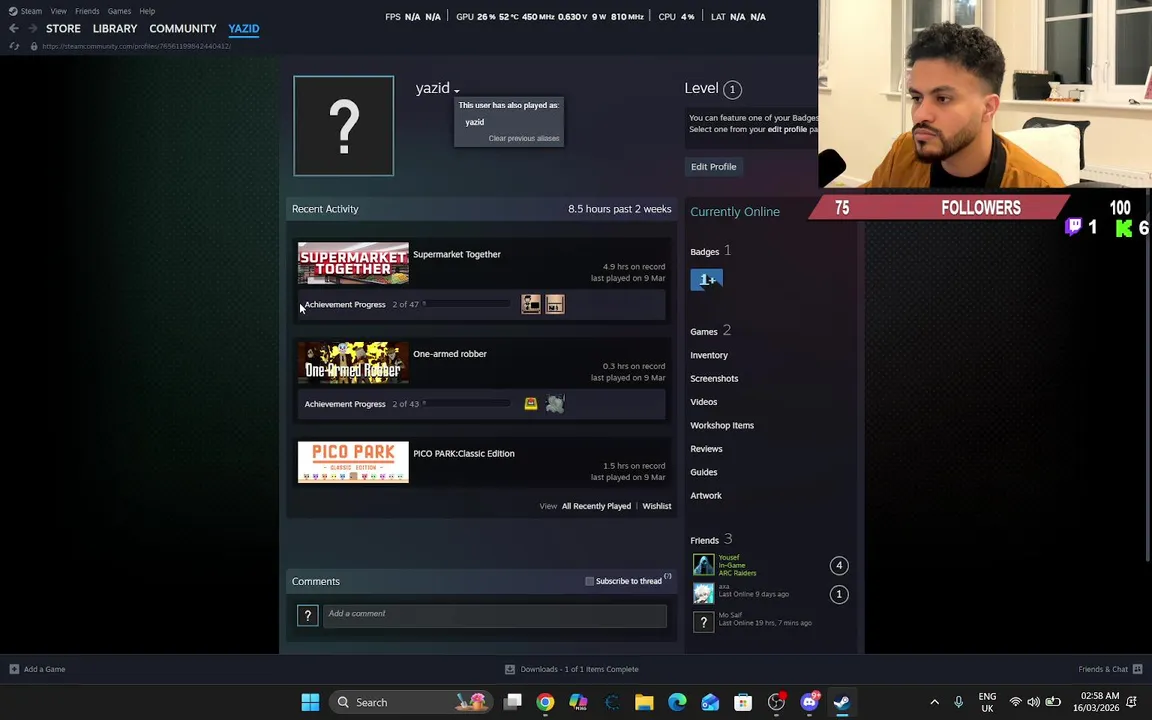Open File Explorer from the taskbar

[x=644, y=702]
